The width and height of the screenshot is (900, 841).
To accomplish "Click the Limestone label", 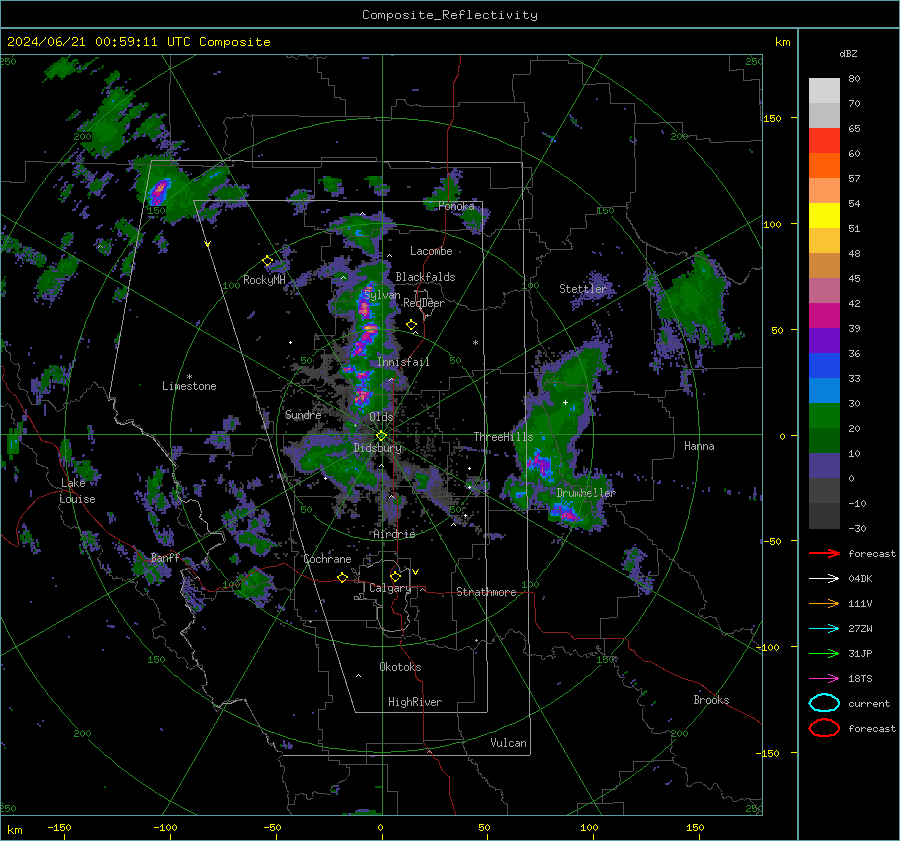I will click(189, 386).
